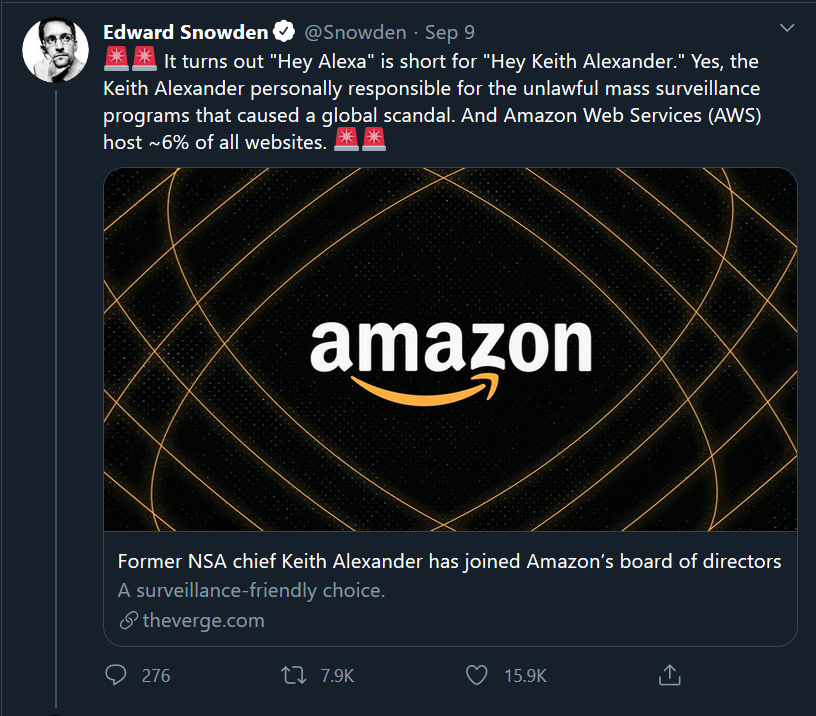Click the siren emoji at the tweet start
The height and width of the screenshot is (716, 816).
pos(117,59)
